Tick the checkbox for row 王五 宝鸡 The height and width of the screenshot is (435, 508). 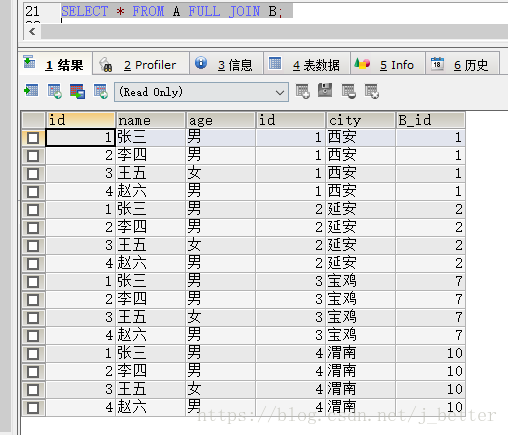(x=33, y=318)
